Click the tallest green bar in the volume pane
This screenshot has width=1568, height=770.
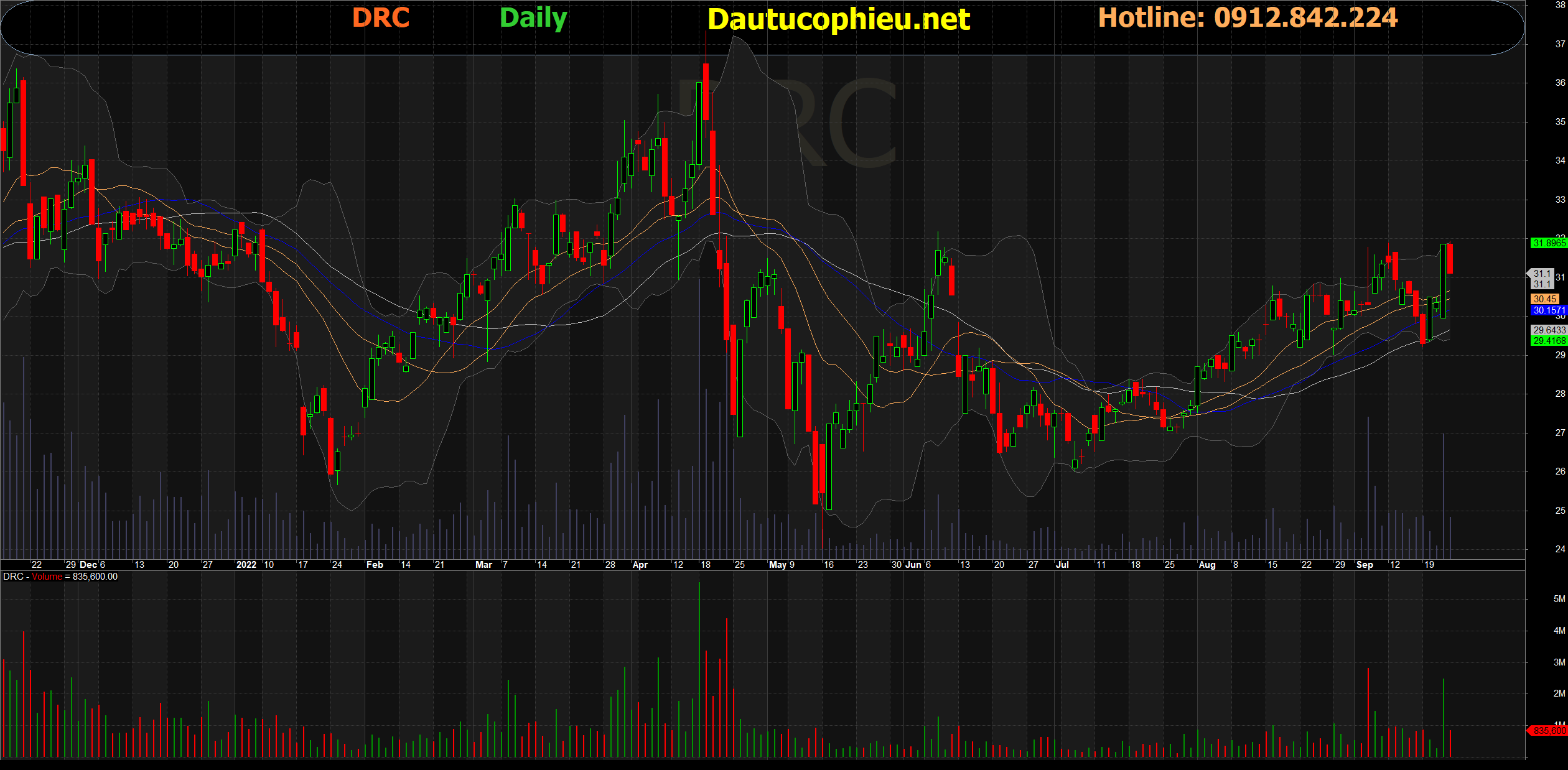point(699,669)
